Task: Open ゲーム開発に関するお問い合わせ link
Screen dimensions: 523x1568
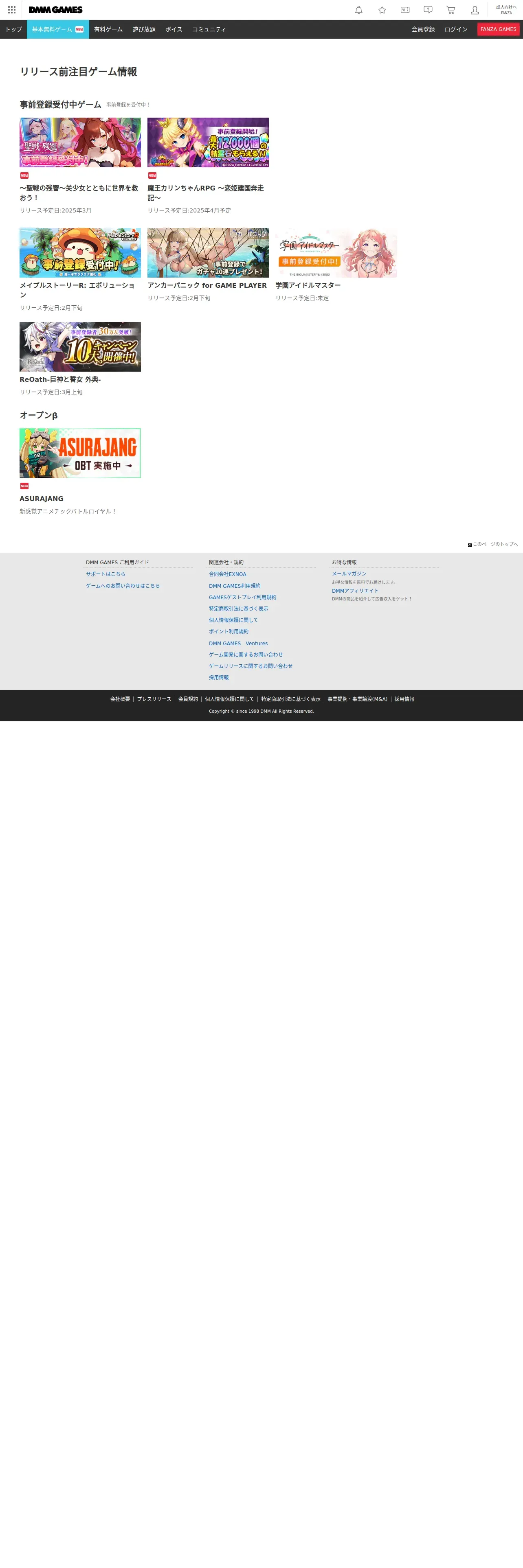Action: [x=246, y=655]
